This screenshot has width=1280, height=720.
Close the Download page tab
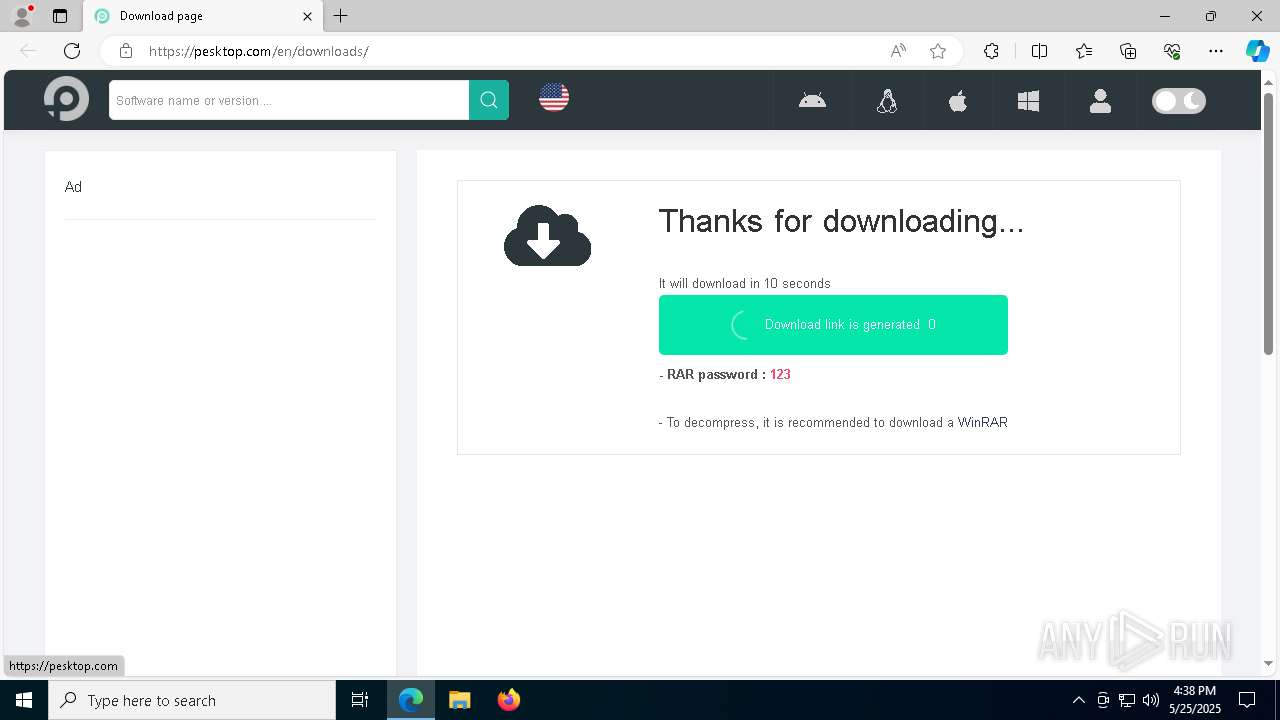coord(307,16)
